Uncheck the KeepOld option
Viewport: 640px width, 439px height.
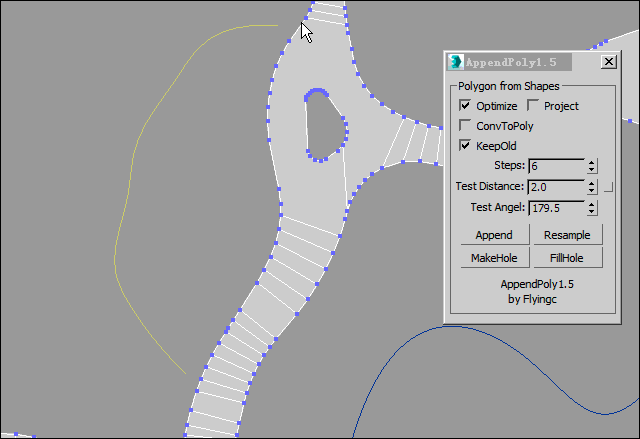(465, 145)
